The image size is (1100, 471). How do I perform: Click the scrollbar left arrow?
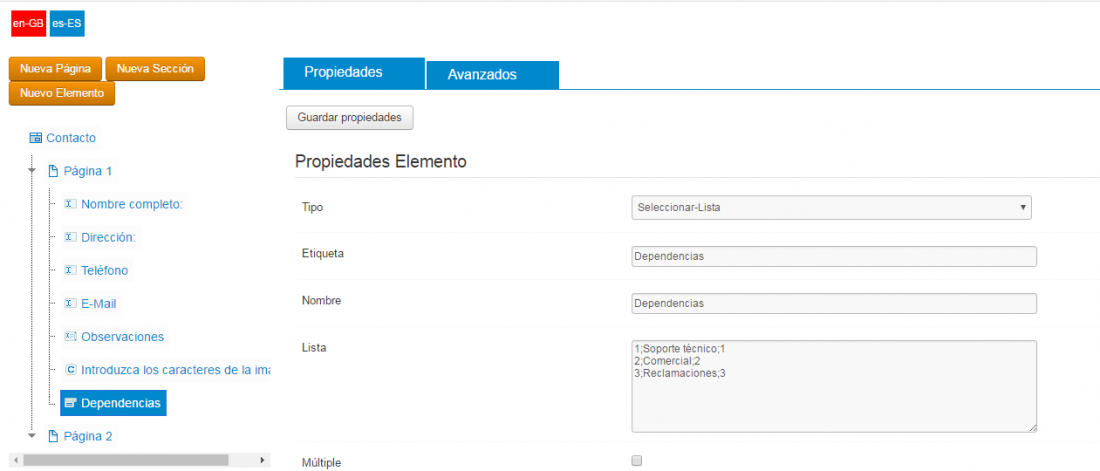(x=16, y=460)
